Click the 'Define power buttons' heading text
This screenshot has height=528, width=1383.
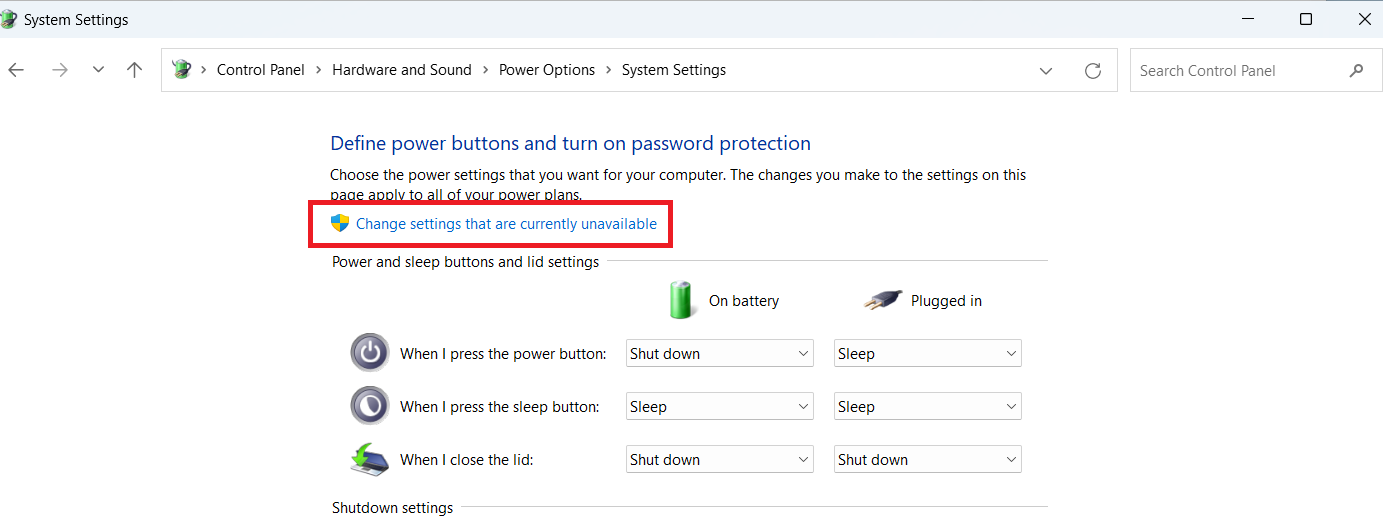[x=570, y=143]
